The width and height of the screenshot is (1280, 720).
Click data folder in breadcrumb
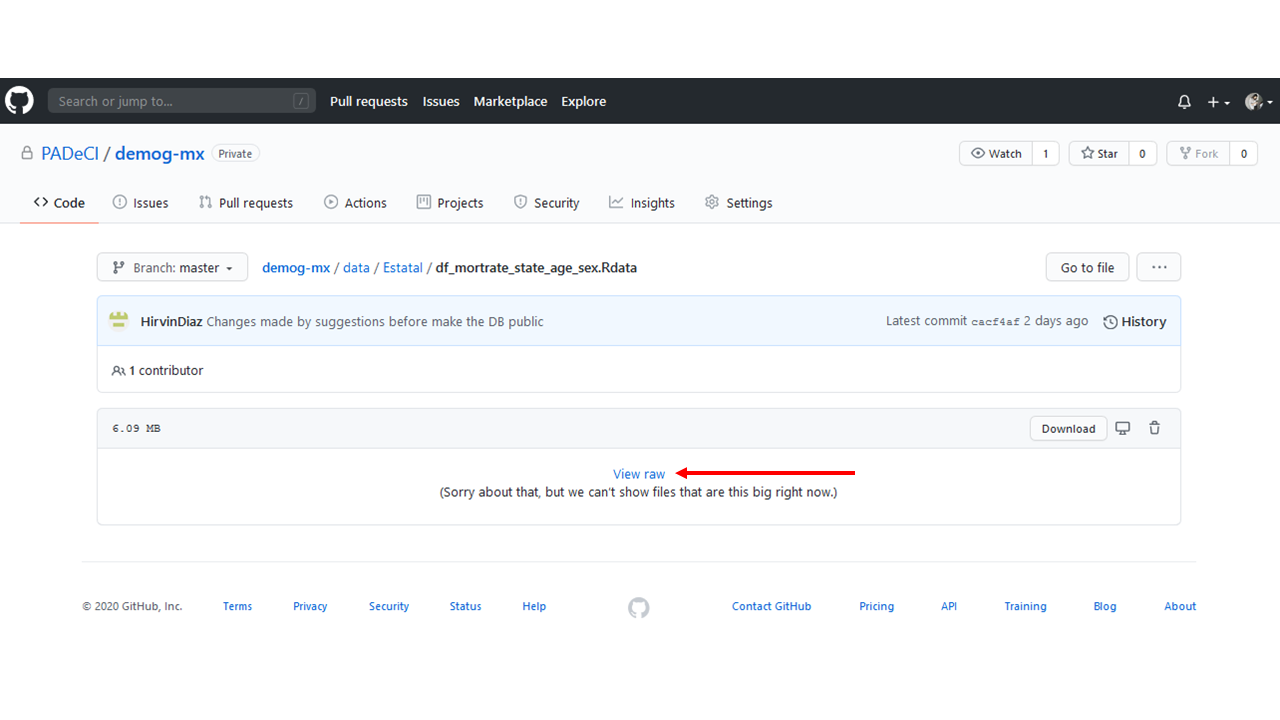point(356,267)
